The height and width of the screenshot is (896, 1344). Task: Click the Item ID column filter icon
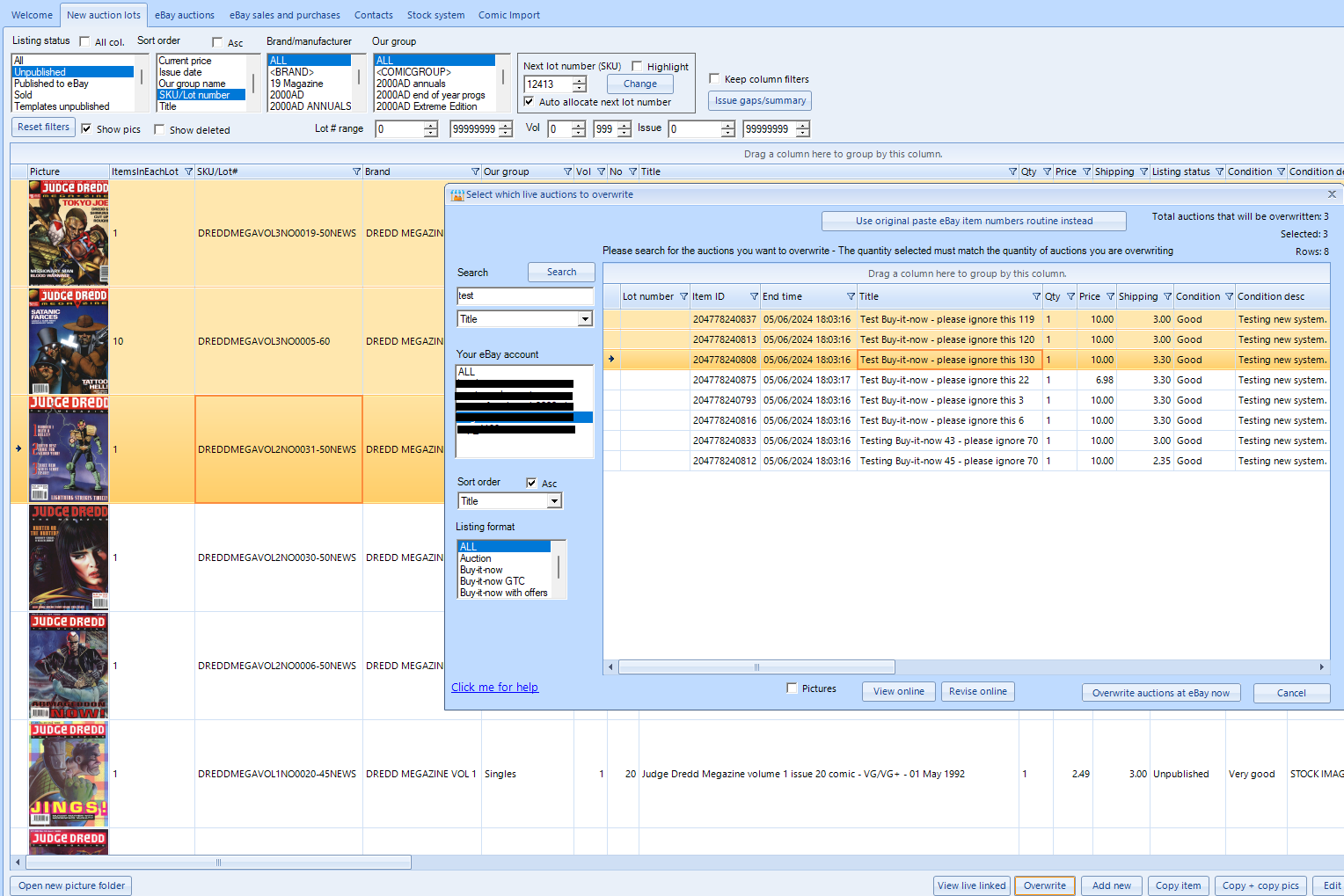754,296
